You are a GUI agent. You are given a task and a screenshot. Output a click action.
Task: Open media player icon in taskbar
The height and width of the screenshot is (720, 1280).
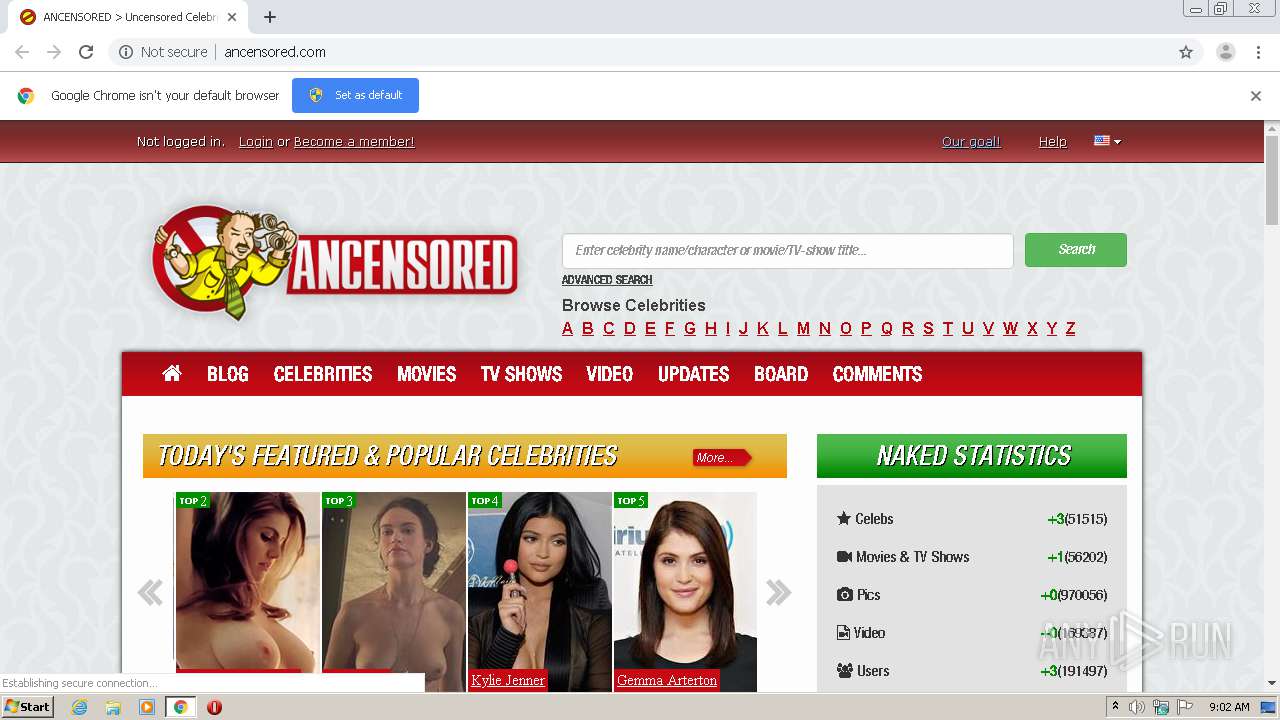point(147,707)
